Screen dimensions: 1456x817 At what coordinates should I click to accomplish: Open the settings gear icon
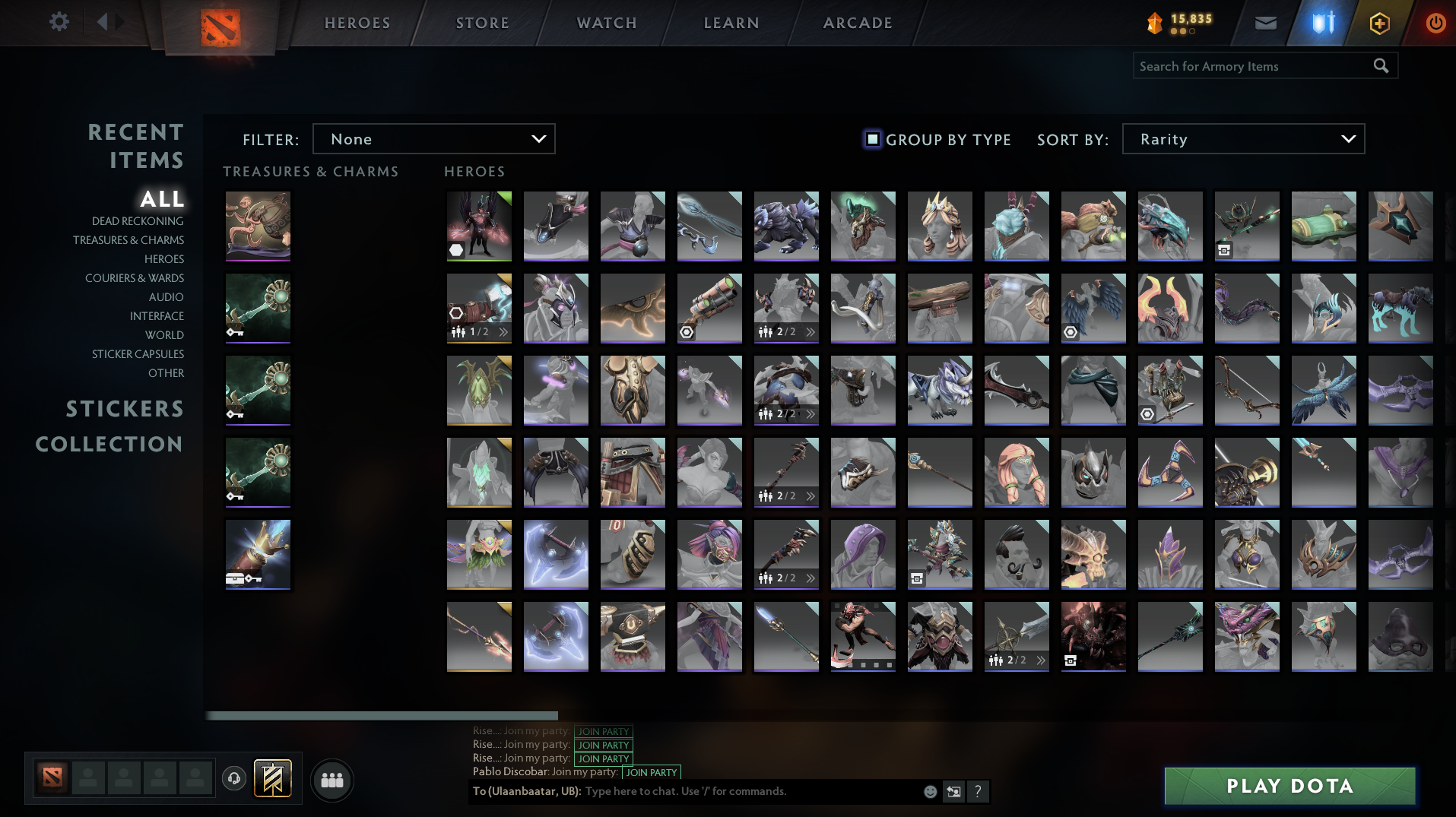pos(59,22)
